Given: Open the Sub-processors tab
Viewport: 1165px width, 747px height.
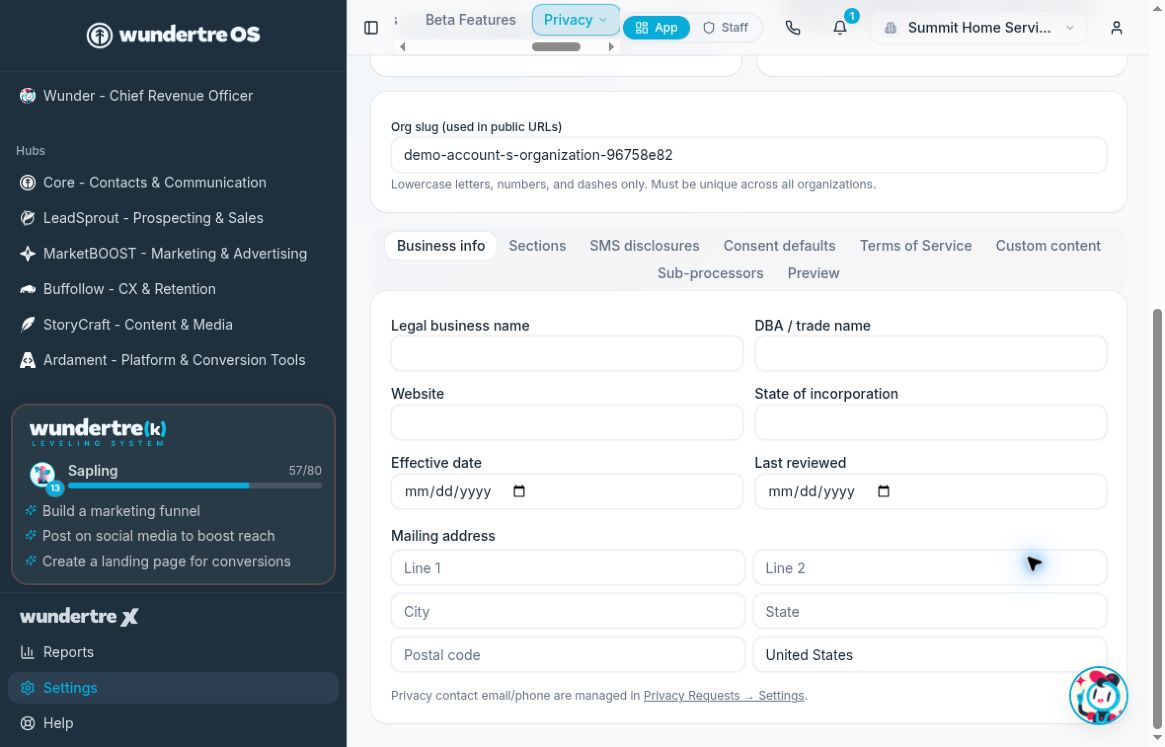Looking at the screenshot, I should [x=710, y=274].
